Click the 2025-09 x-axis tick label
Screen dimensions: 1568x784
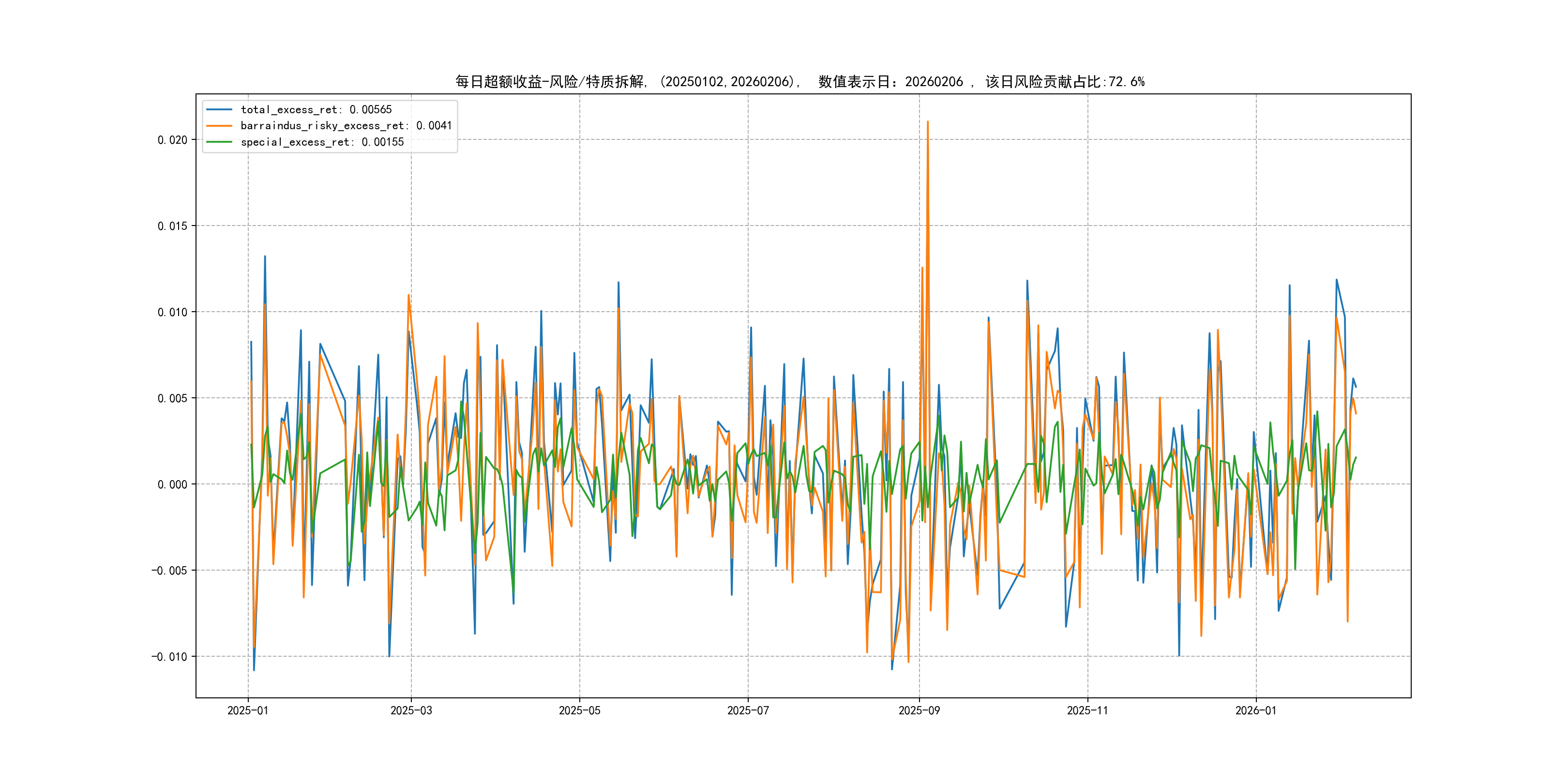click(919, 710)
